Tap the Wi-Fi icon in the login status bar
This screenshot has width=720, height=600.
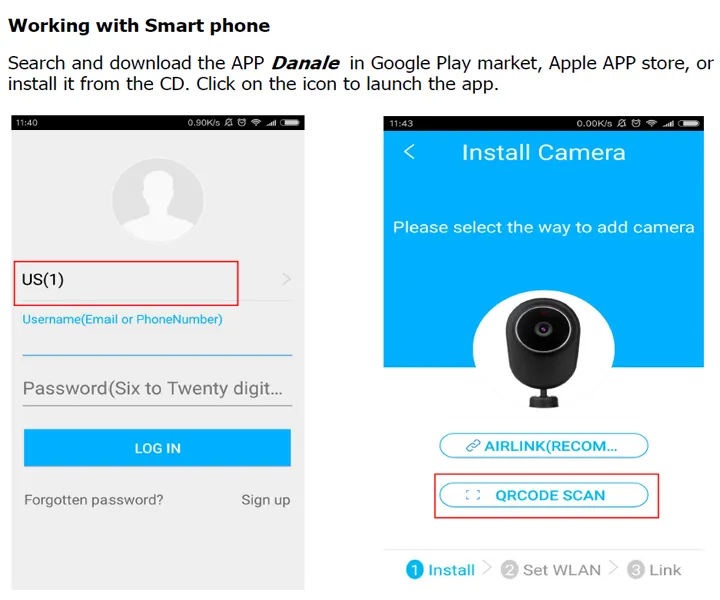click(x=257, y=122)
